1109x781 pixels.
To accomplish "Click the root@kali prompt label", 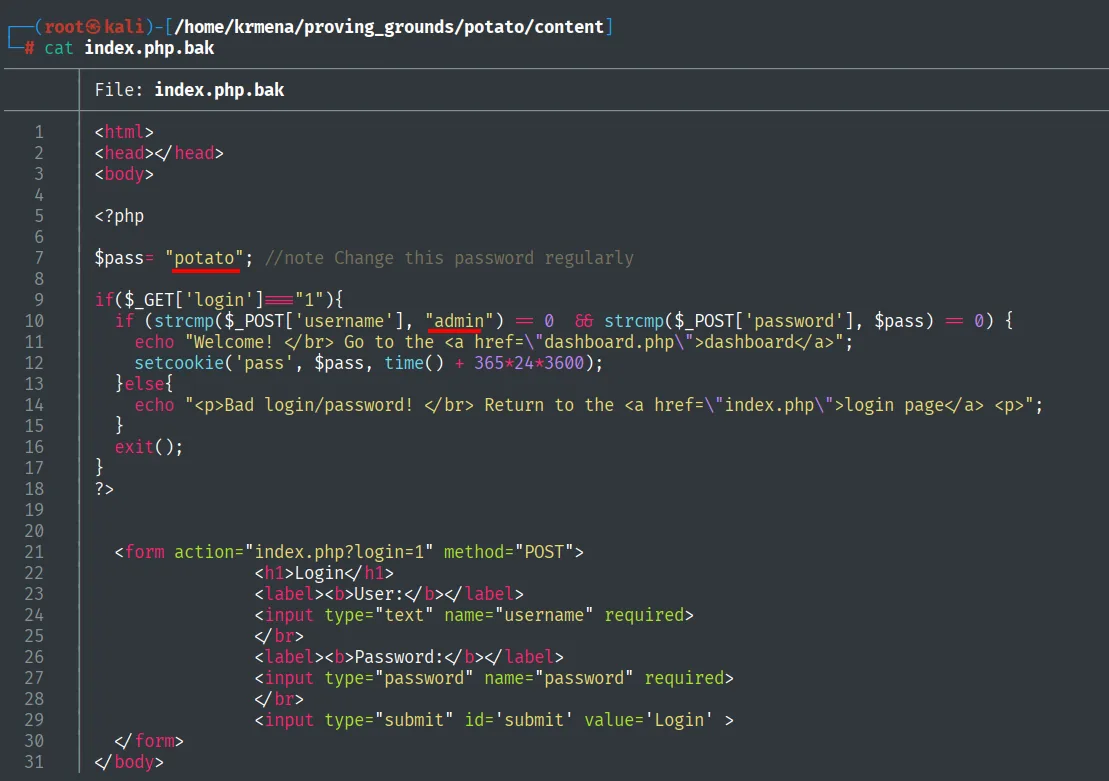I will [x=94, y=27].
